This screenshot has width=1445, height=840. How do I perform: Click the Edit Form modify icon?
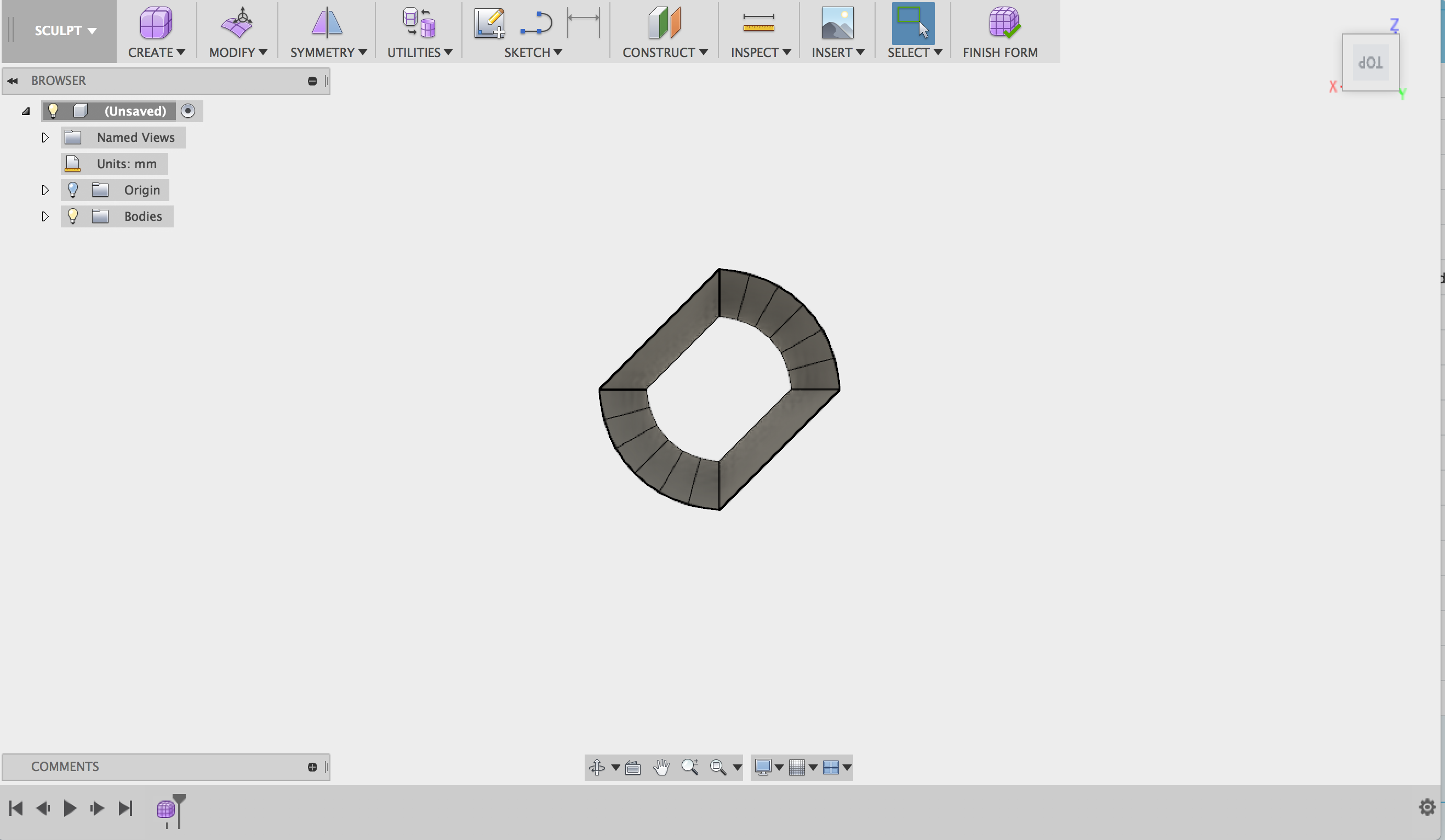(x=237, y=23)
